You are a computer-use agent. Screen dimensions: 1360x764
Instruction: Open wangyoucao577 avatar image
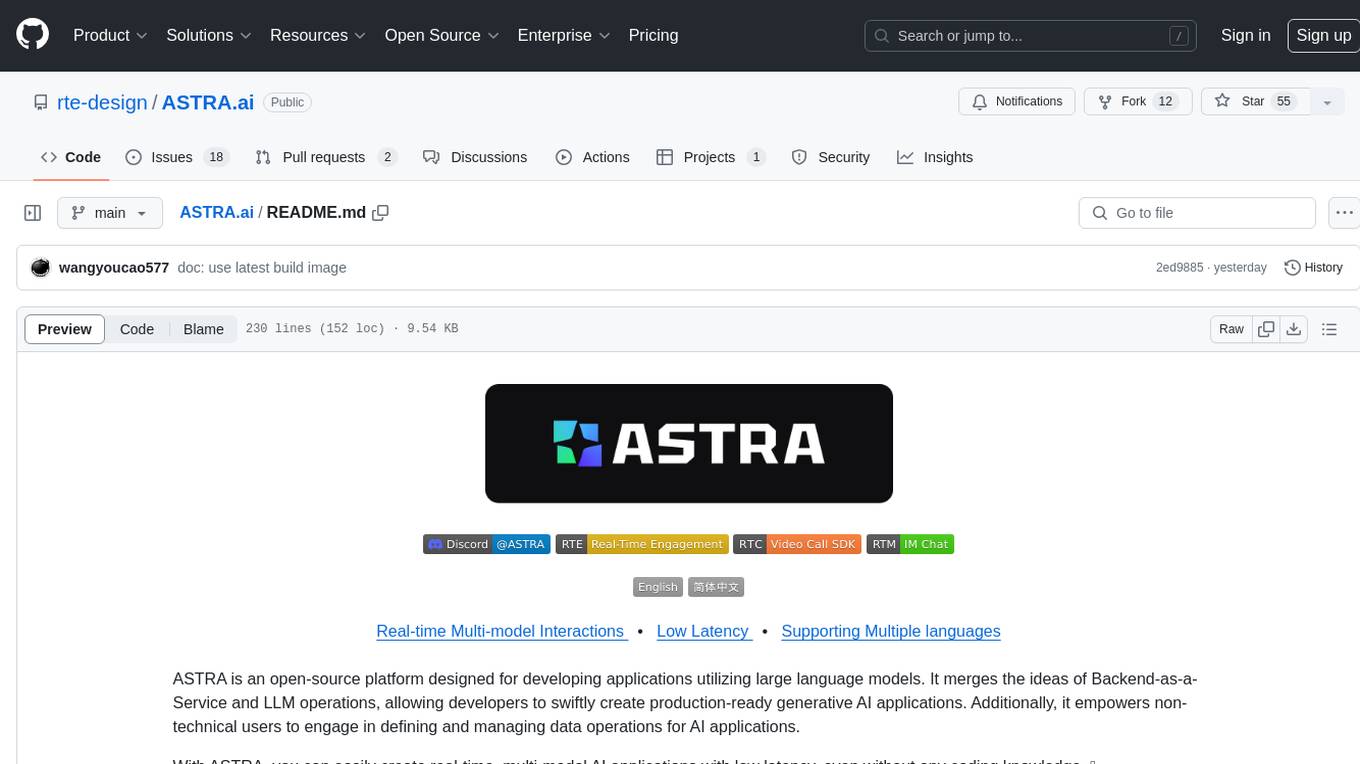40,268
